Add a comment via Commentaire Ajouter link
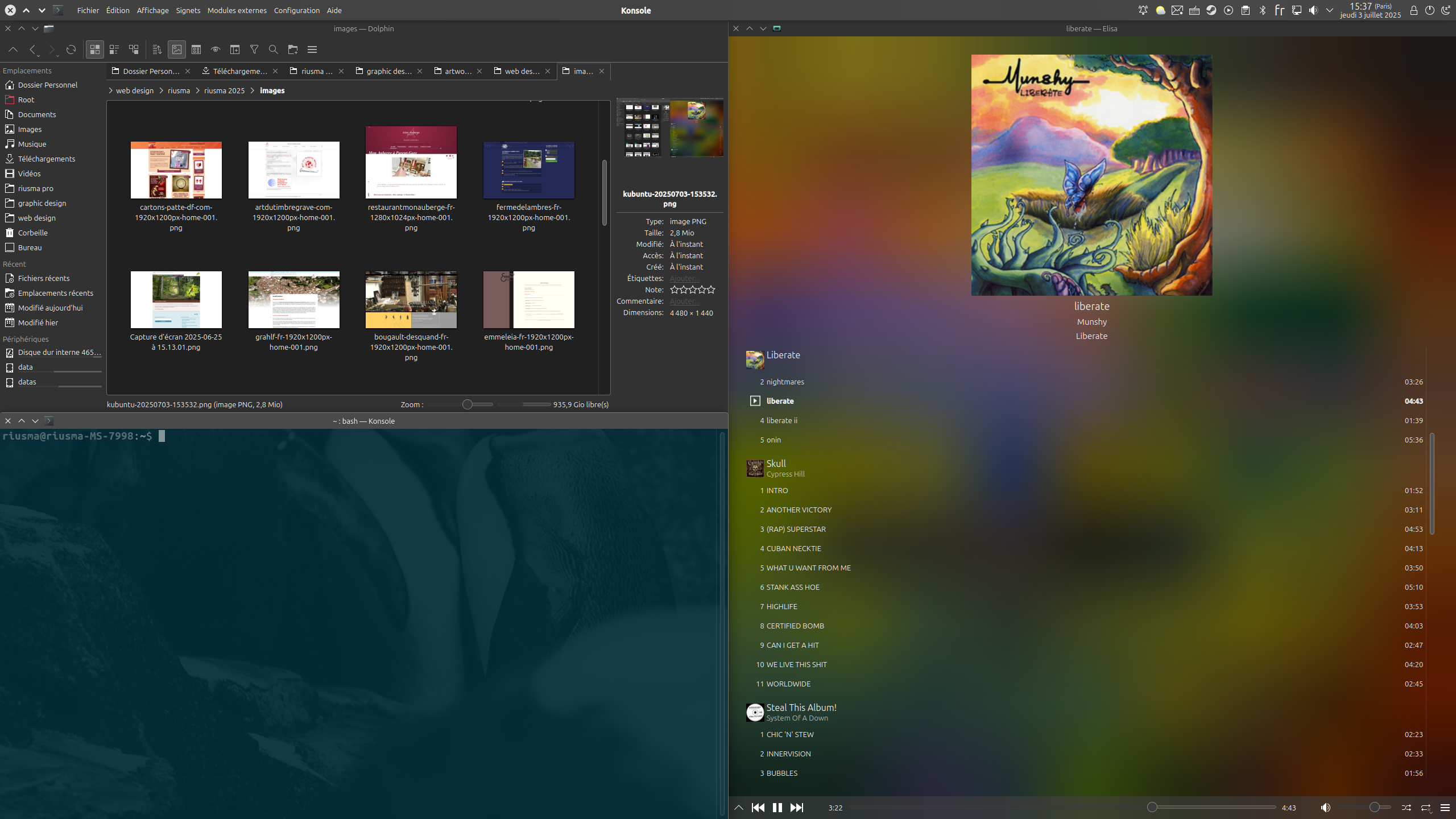Image resolution: width=1456 pixels, height=819 pixels. click(x=684, y=301)
